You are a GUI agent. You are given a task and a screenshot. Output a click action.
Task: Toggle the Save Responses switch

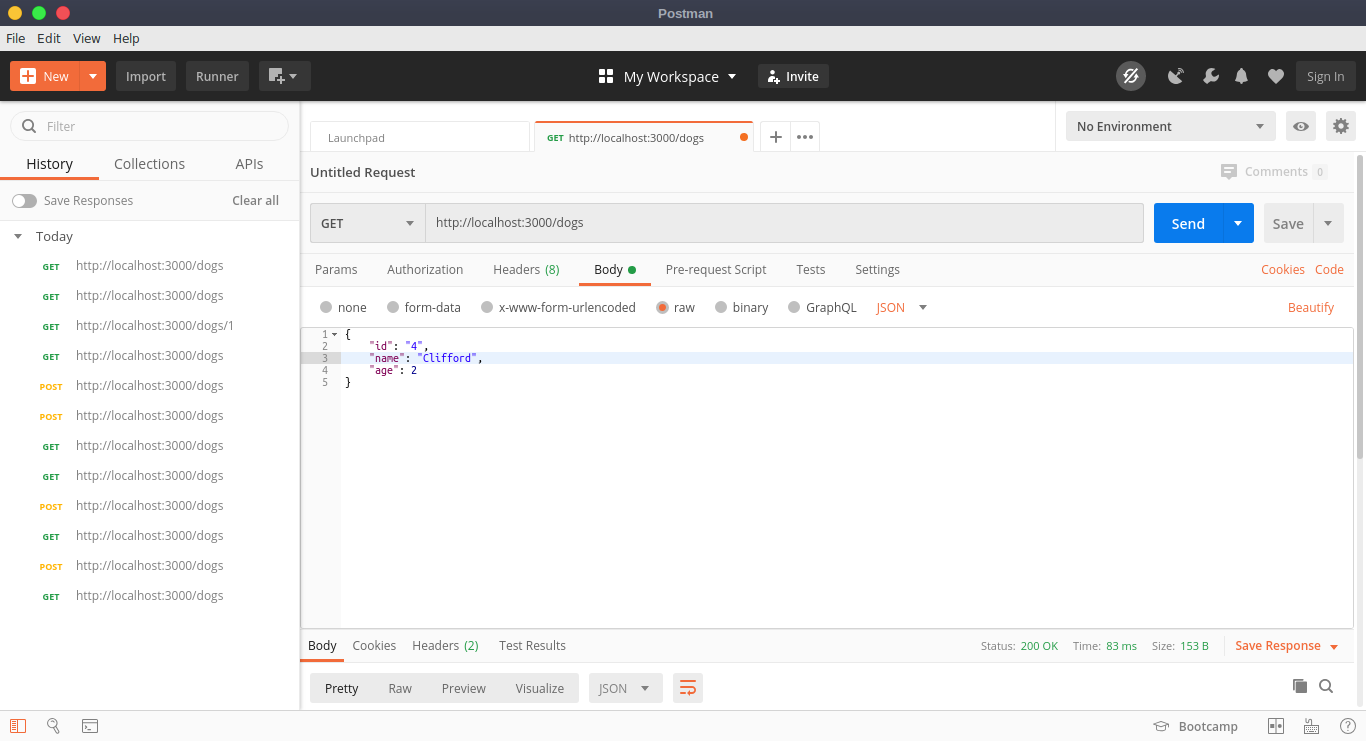[x=24, y=201]
